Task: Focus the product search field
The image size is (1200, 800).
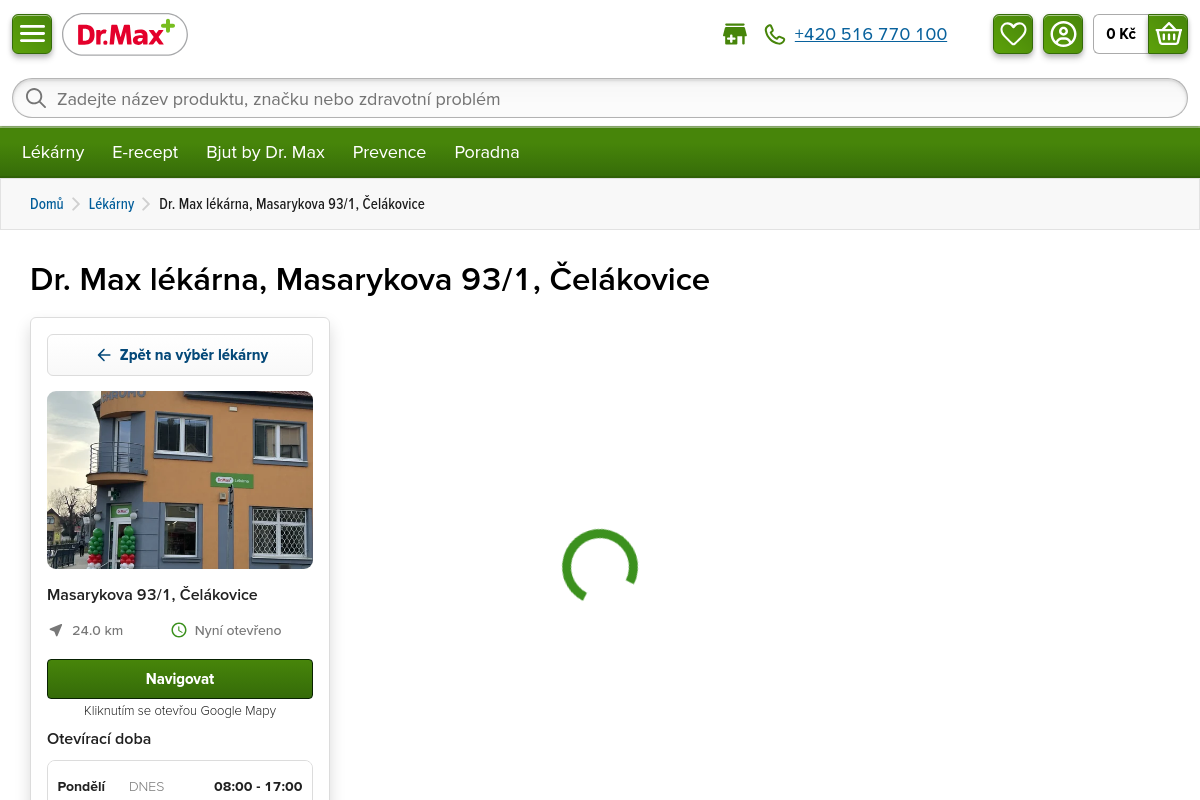Action: (x=600, y=99)
